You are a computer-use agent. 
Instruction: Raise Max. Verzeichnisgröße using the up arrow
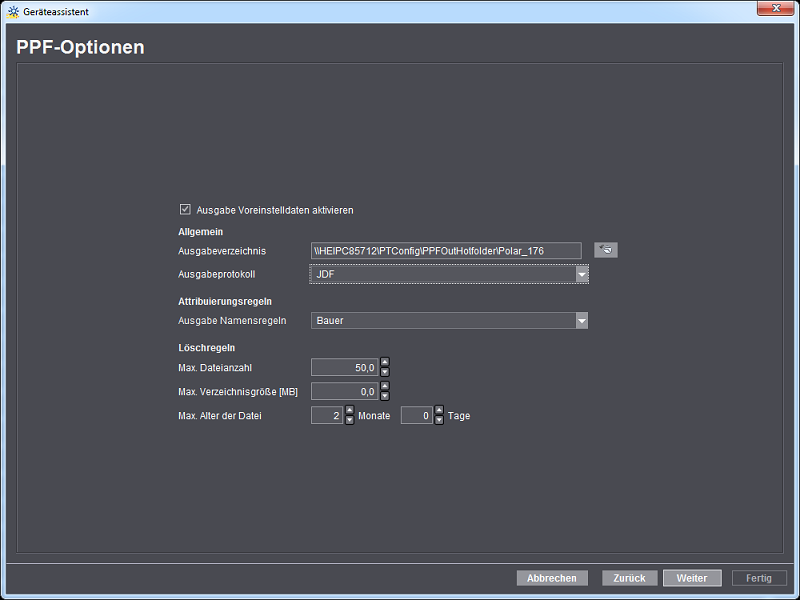tap(385, 387)
